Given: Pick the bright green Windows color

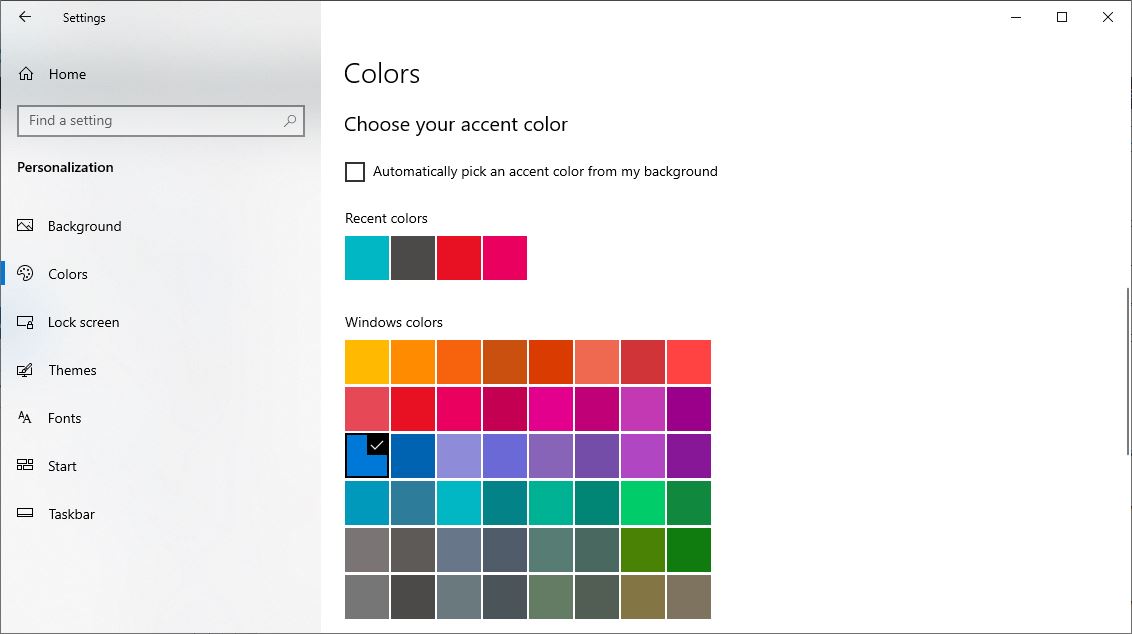Looking at the screenshot, I should (643, 502).
